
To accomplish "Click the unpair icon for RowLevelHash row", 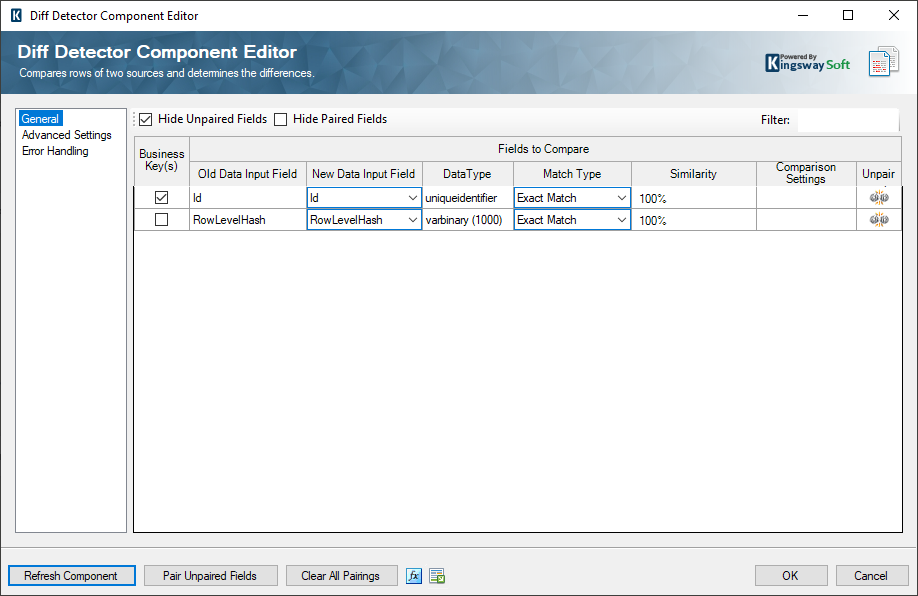I will click(879, 220).
